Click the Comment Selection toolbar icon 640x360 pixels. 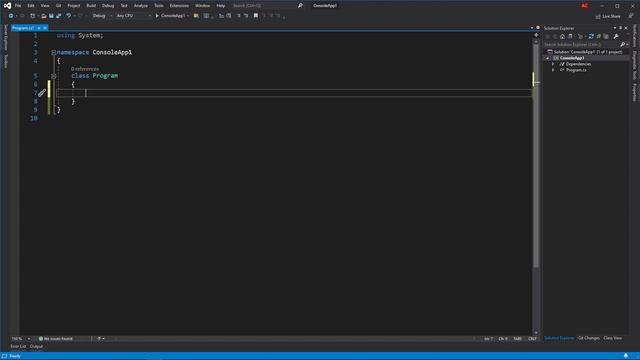tap(239, 16)
